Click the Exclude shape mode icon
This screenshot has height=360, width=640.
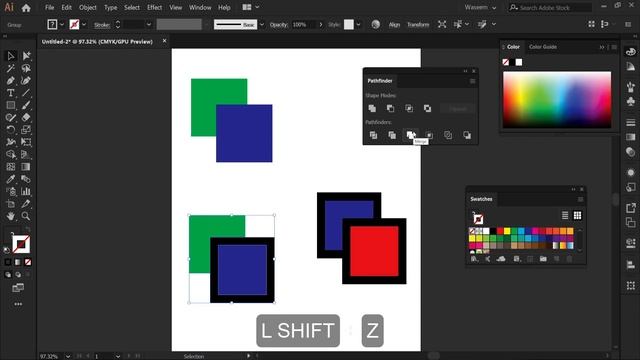coord(427,109)
